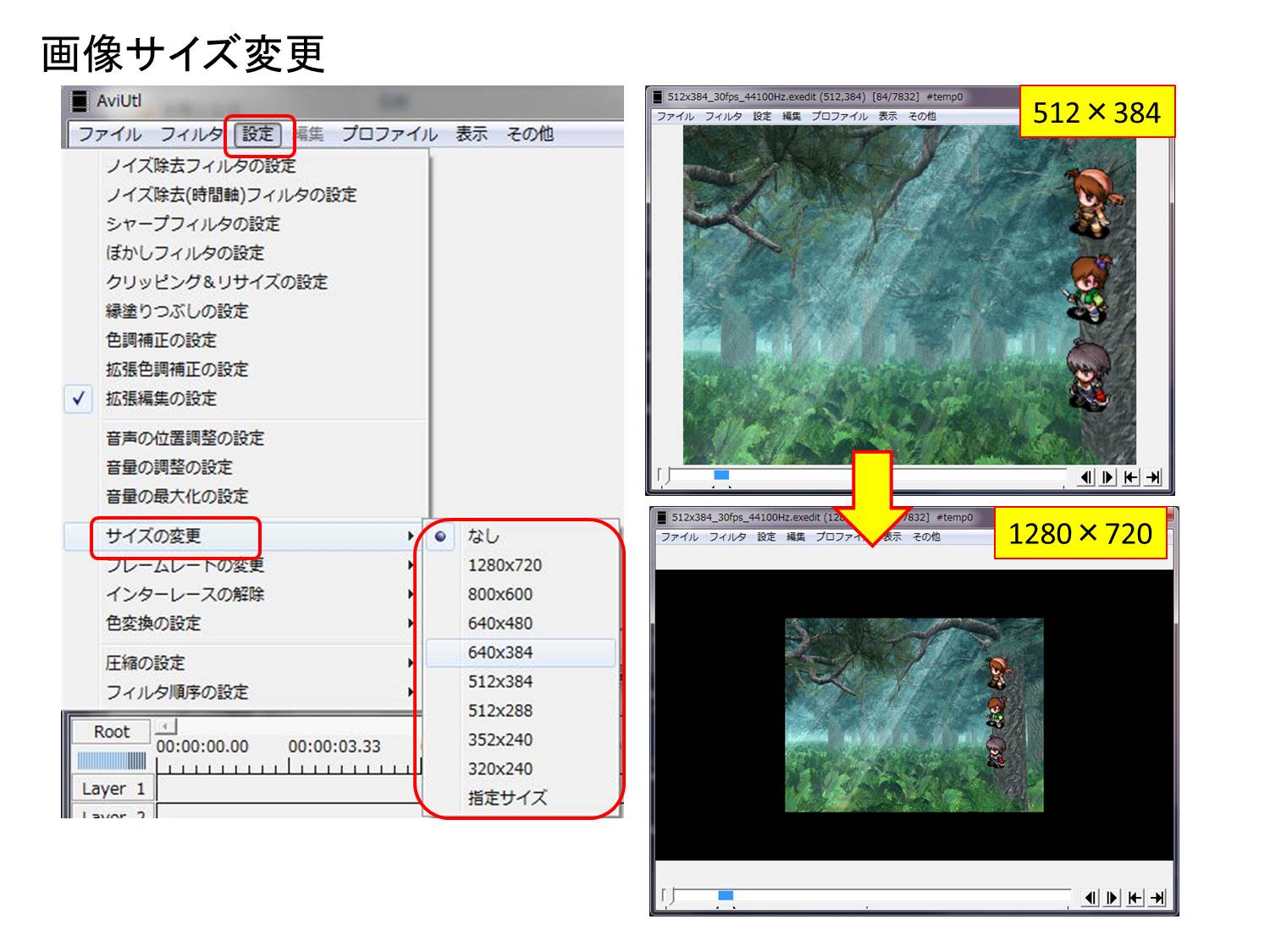Click the forest video frame in upper window
Screen dimensions: 1270x952
pos(909,294)
